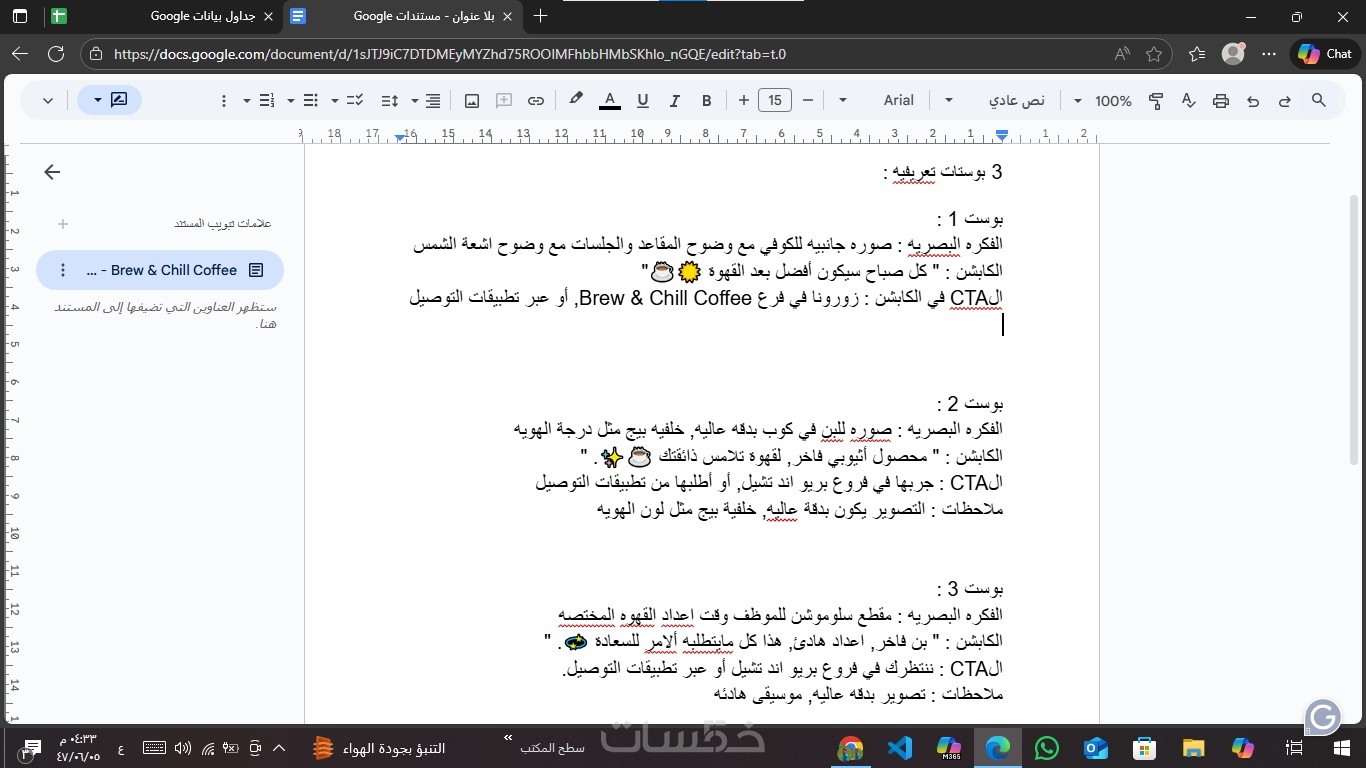This screenshot has height=768, width=1366.
Task: Add a new document tab with plus
Action: point(63,224)
